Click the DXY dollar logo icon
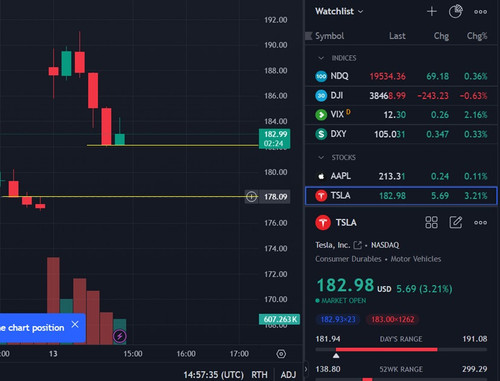 tap(321, 134)
